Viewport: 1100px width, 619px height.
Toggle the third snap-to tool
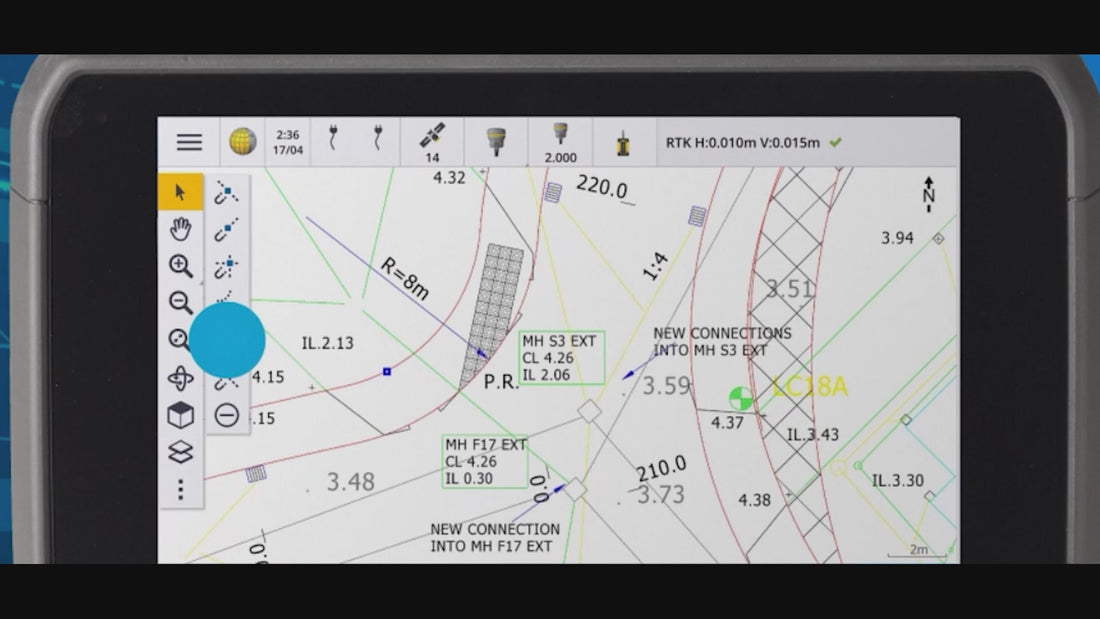pos(227,267)
